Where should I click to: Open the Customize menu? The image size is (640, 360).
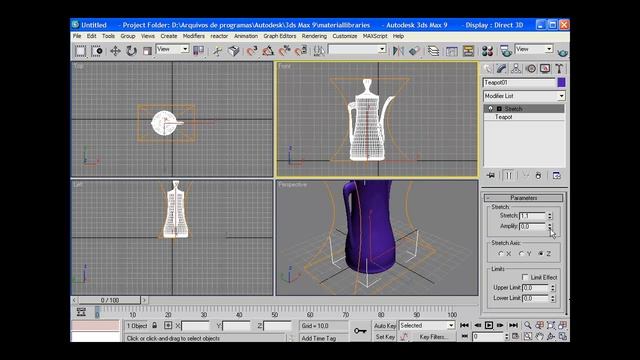pyautogui.click(x=344, y=36)
